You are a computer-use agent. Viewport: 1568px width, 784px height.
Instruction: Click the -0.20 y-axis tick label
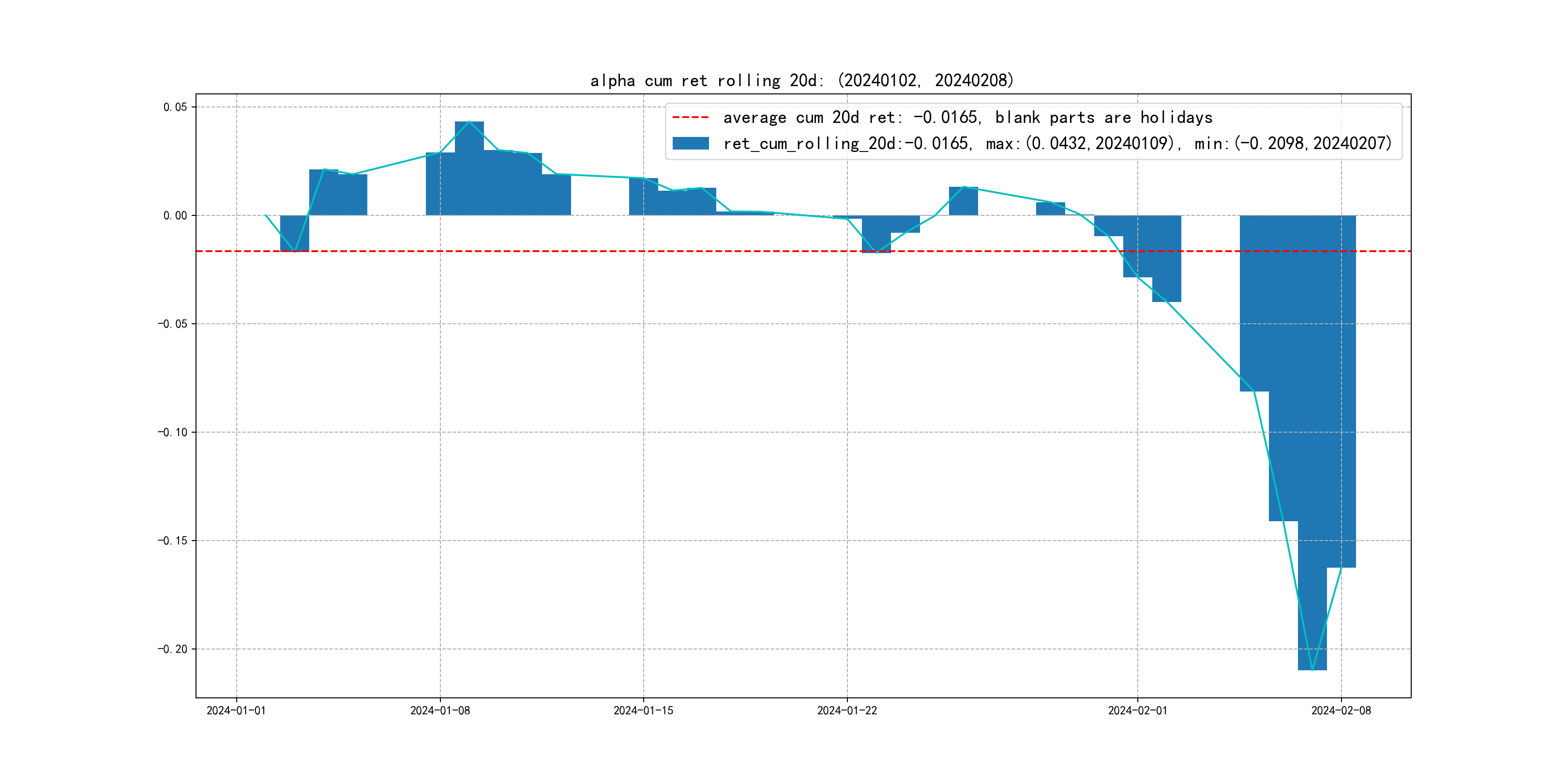pyautogui.click(x=173, y=649)
